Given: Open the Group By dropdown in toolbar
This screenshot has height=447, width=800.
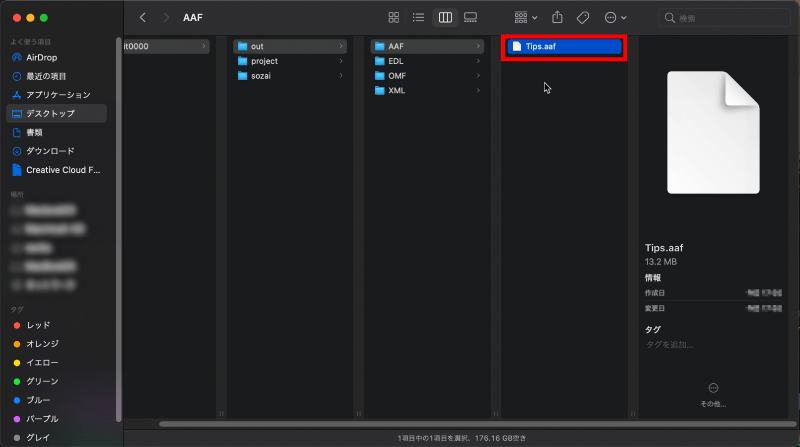Looking at the screenshot, I should 525,18.
